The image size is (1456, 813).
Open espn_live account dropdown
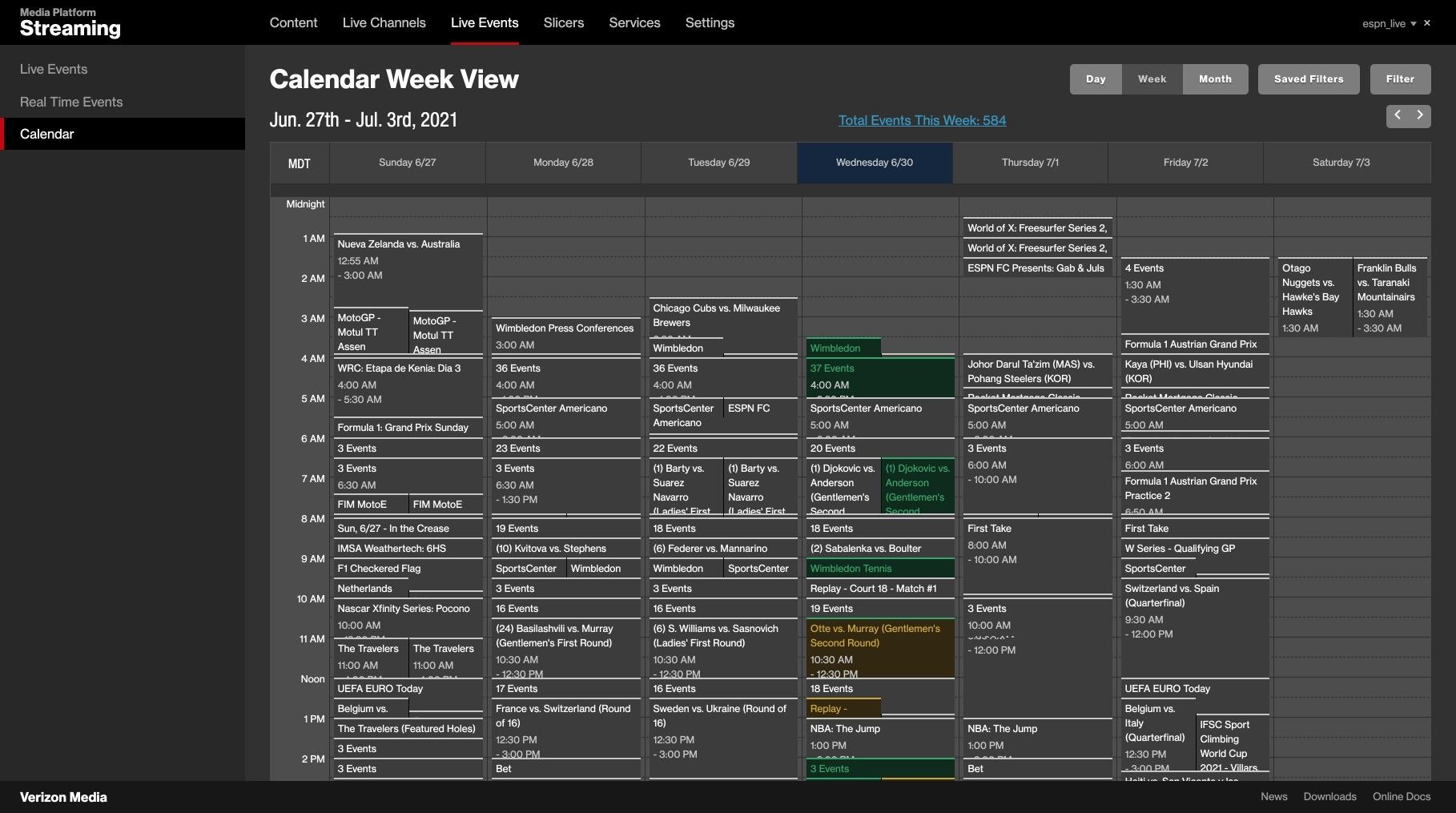click(x=1390, y=23)
